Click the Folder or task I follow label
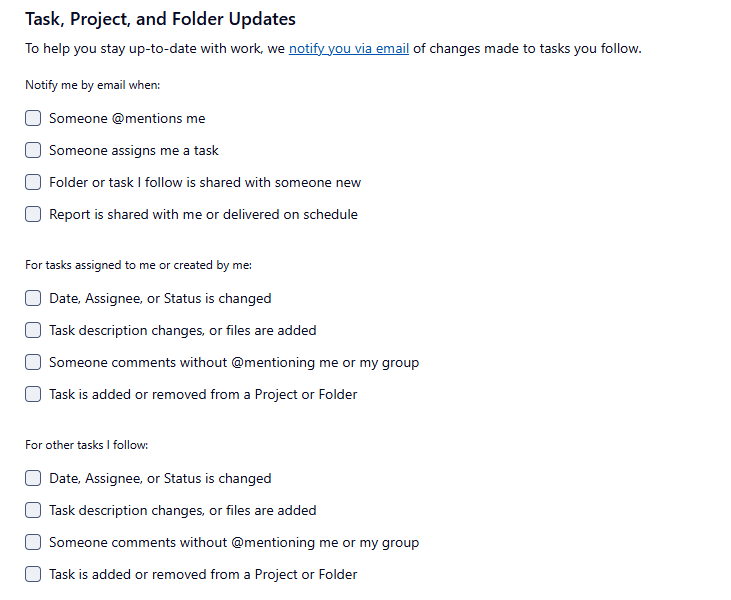731x600 pixels. (205, 182)
